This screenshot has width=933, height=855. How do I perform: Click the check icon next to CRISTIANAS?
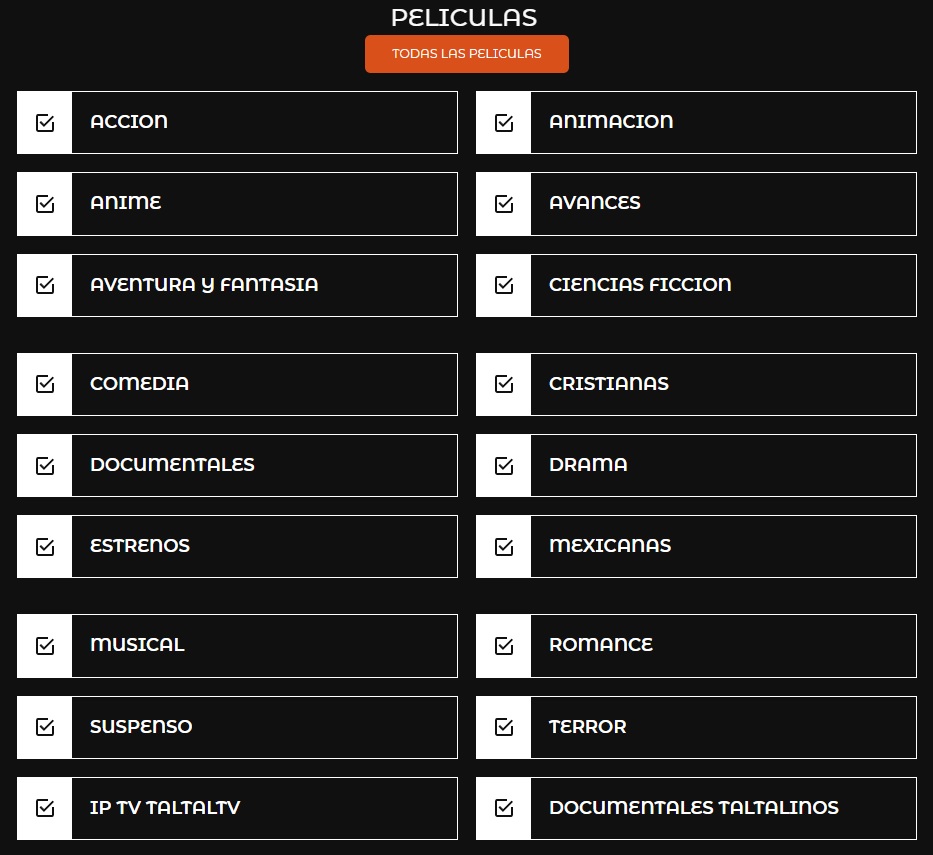[504, 384]
